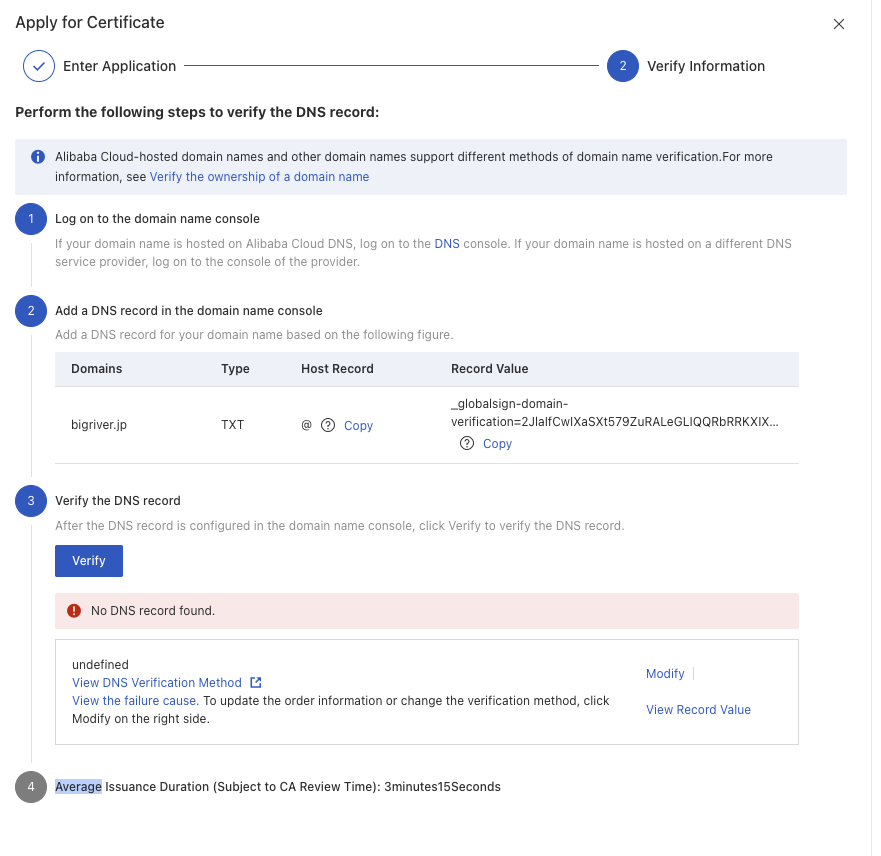Viewport: 881px width, 856px height.
Task: Click the help icon beside the @ host record
Action: point(328,426)
